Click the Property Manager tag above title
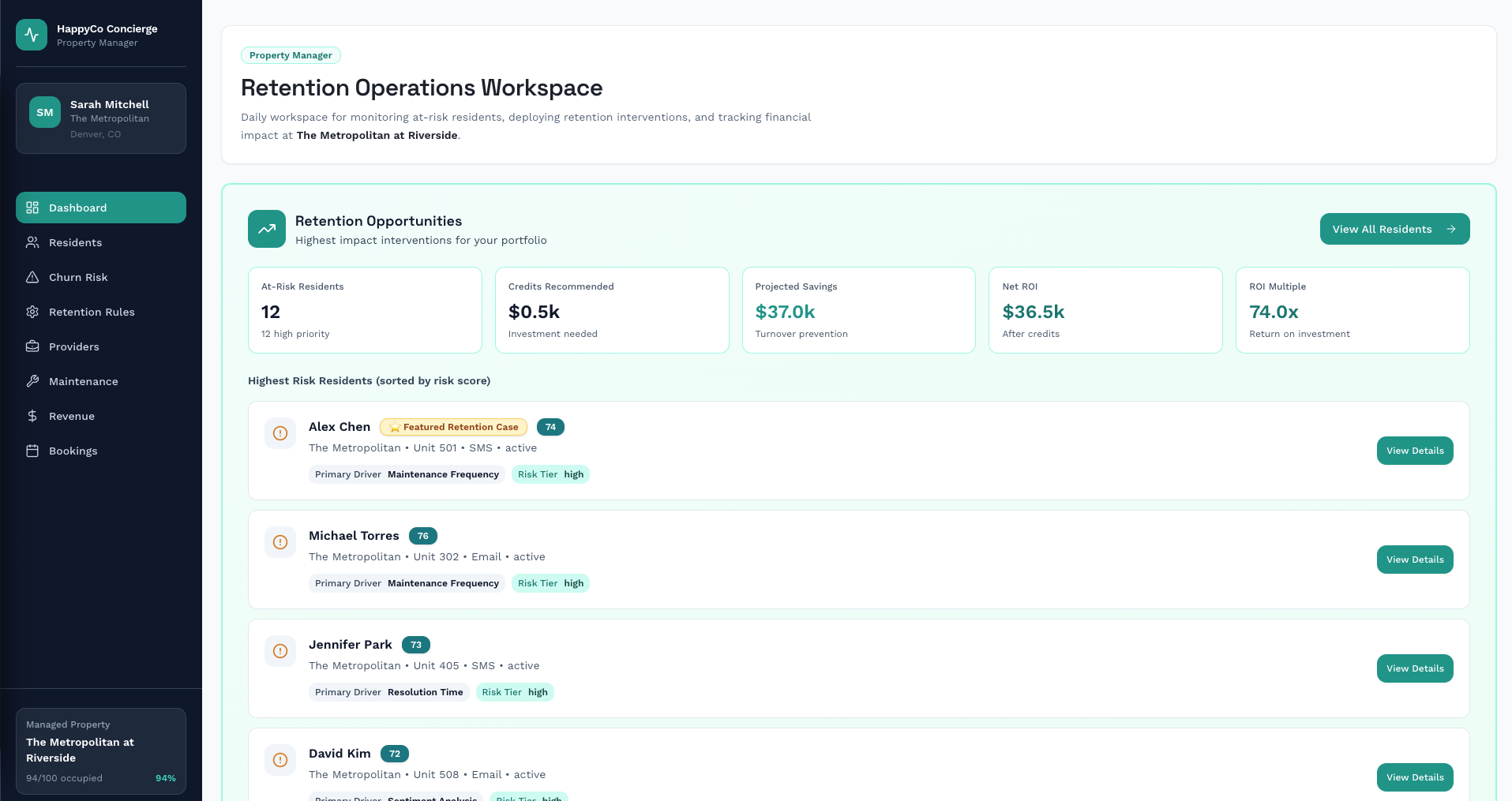Screen dimensions: 1512x801 click(x=291, y=55)
